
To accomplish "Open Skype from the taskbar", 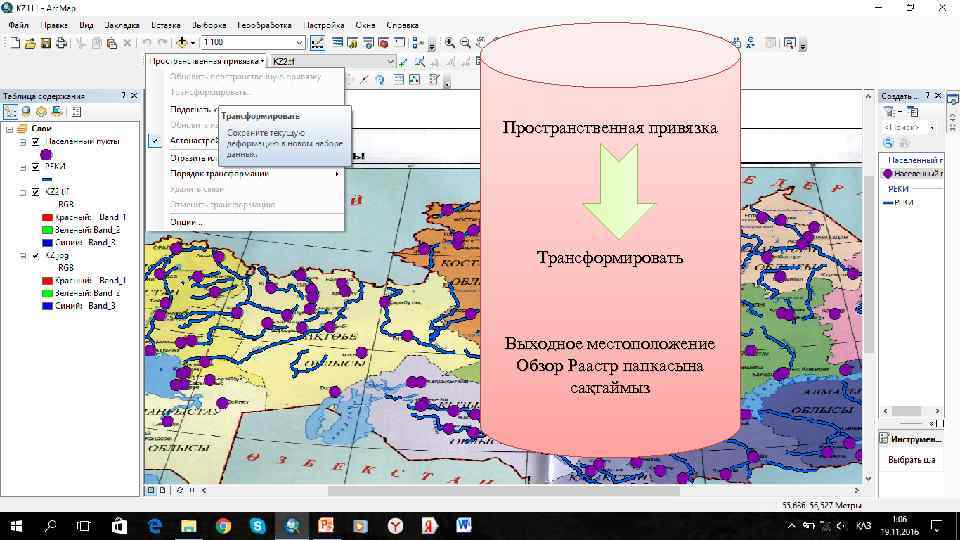I will (x=258, y=525).
